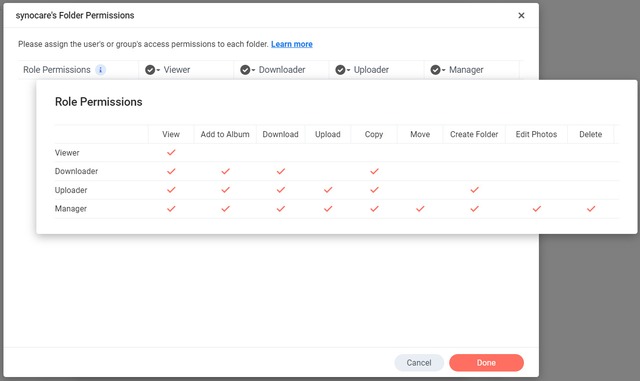Click the Add to Album column header
This screenshot has width=640, height=381.
click(225, 134)
